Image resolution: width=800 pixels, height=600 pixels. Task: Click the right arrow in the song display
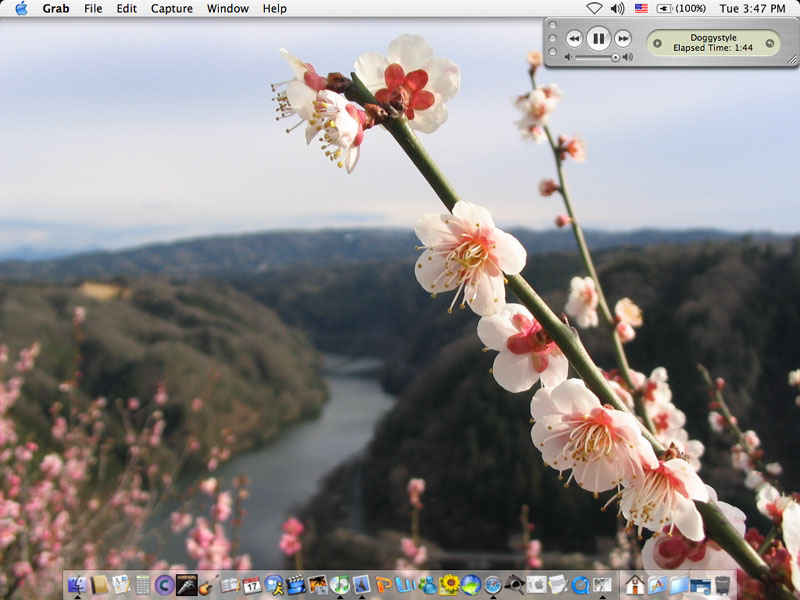(x=769, y=42)
